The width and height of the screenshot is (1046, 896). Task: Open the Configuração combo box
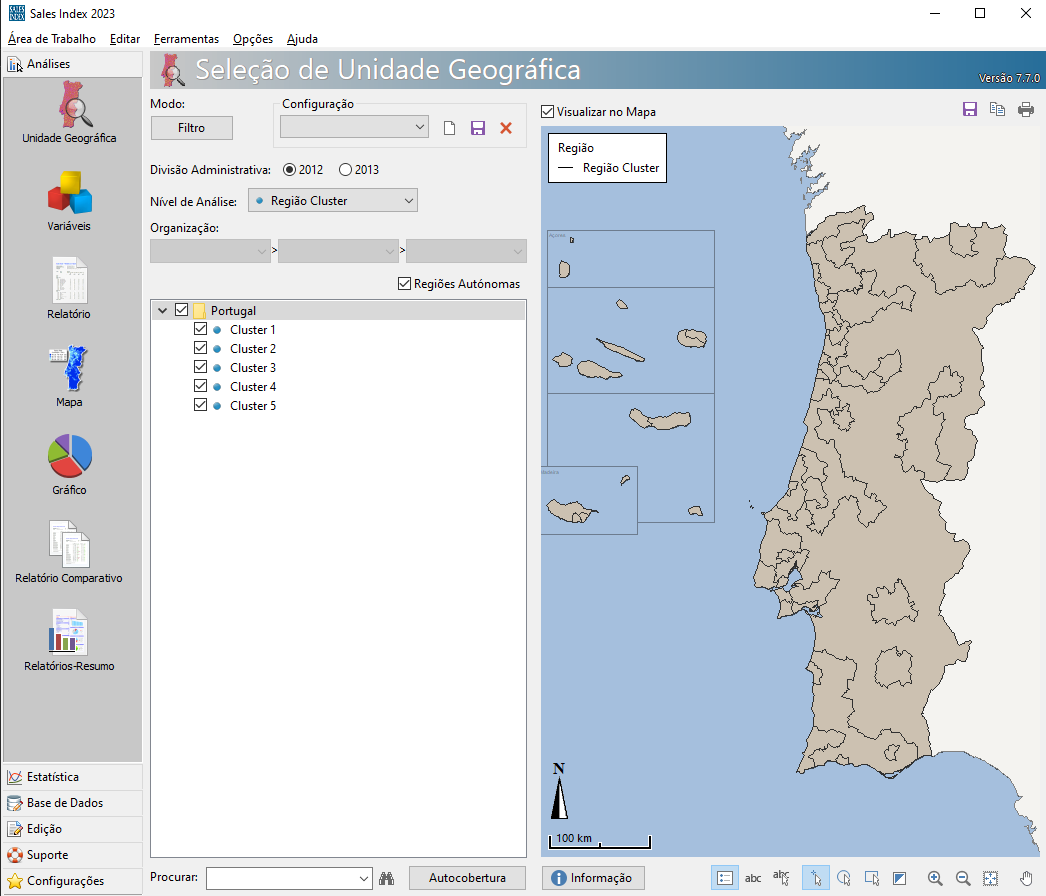[354, 127]
